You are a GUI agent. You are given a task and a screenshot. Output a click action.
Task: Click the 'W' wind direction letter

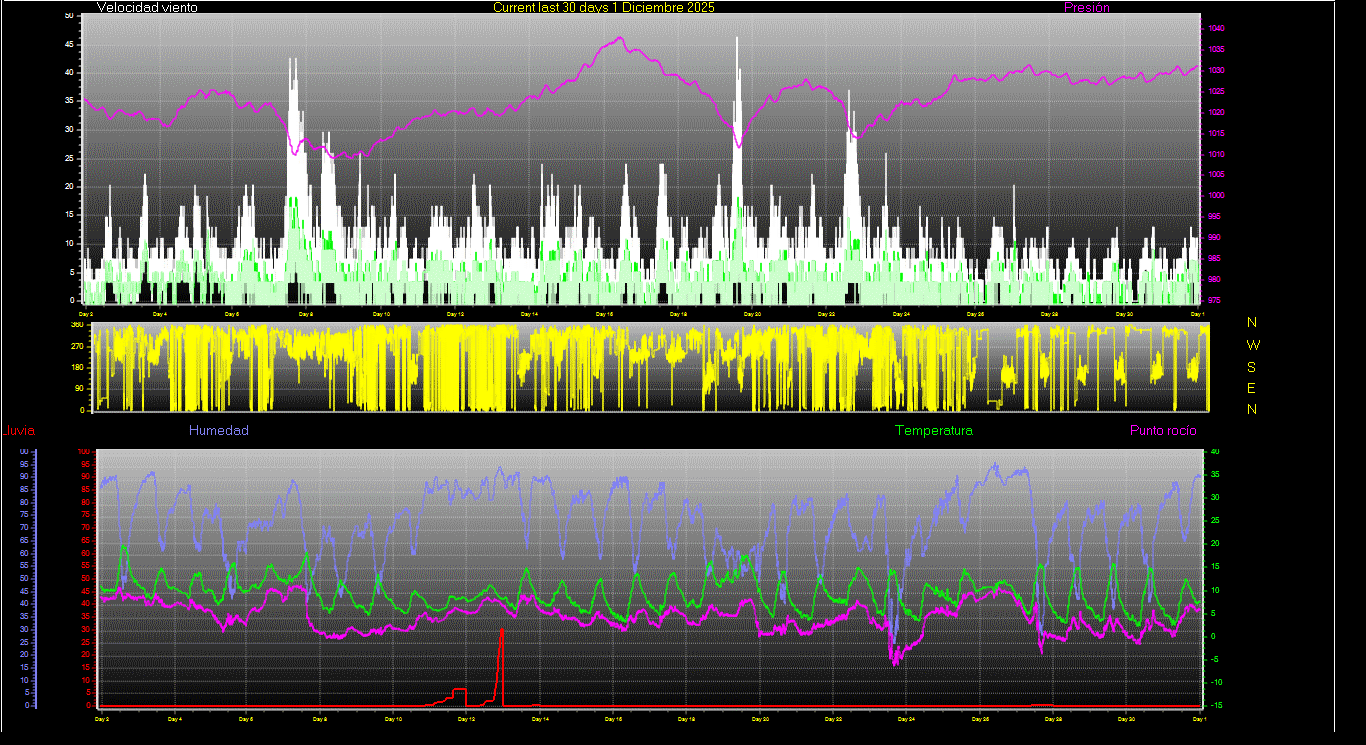coord(1253,344)
